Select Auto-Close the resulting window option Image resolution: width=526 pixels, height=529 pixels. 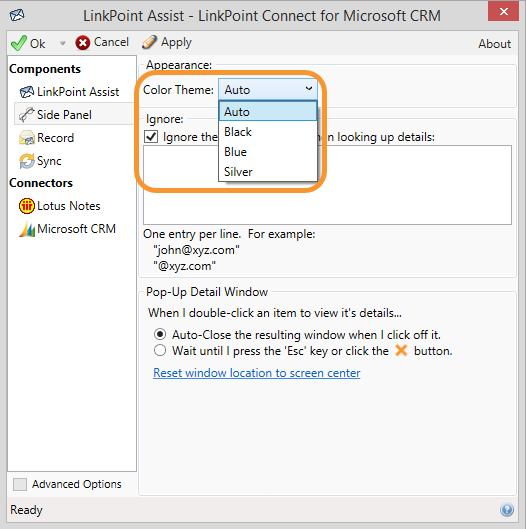pos(160,334)
